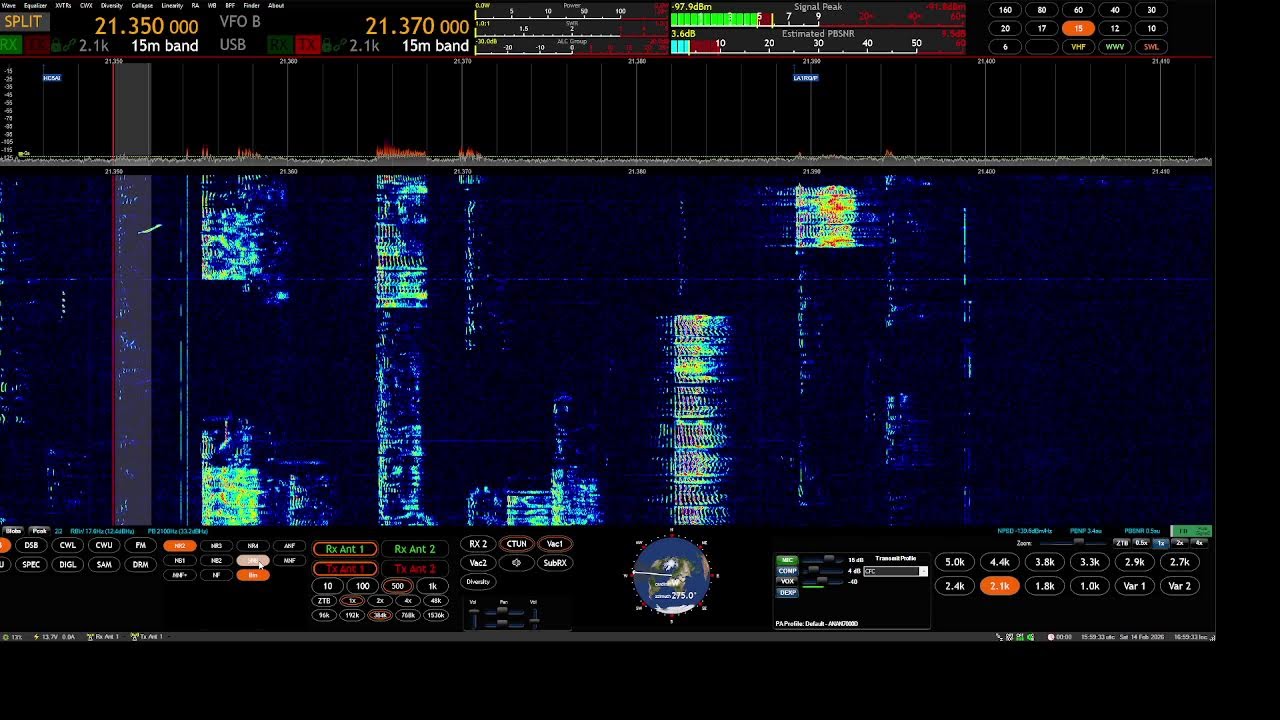
Task: Toggle the Vac1 virtual audio cable
Action: click(554, 544)
